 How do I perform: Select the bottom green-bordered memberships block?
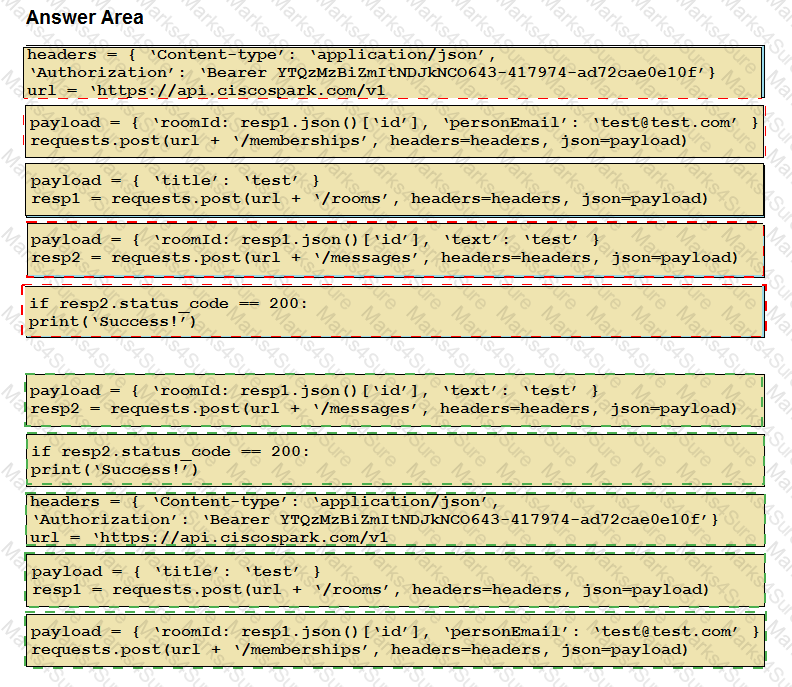[394, 640]
